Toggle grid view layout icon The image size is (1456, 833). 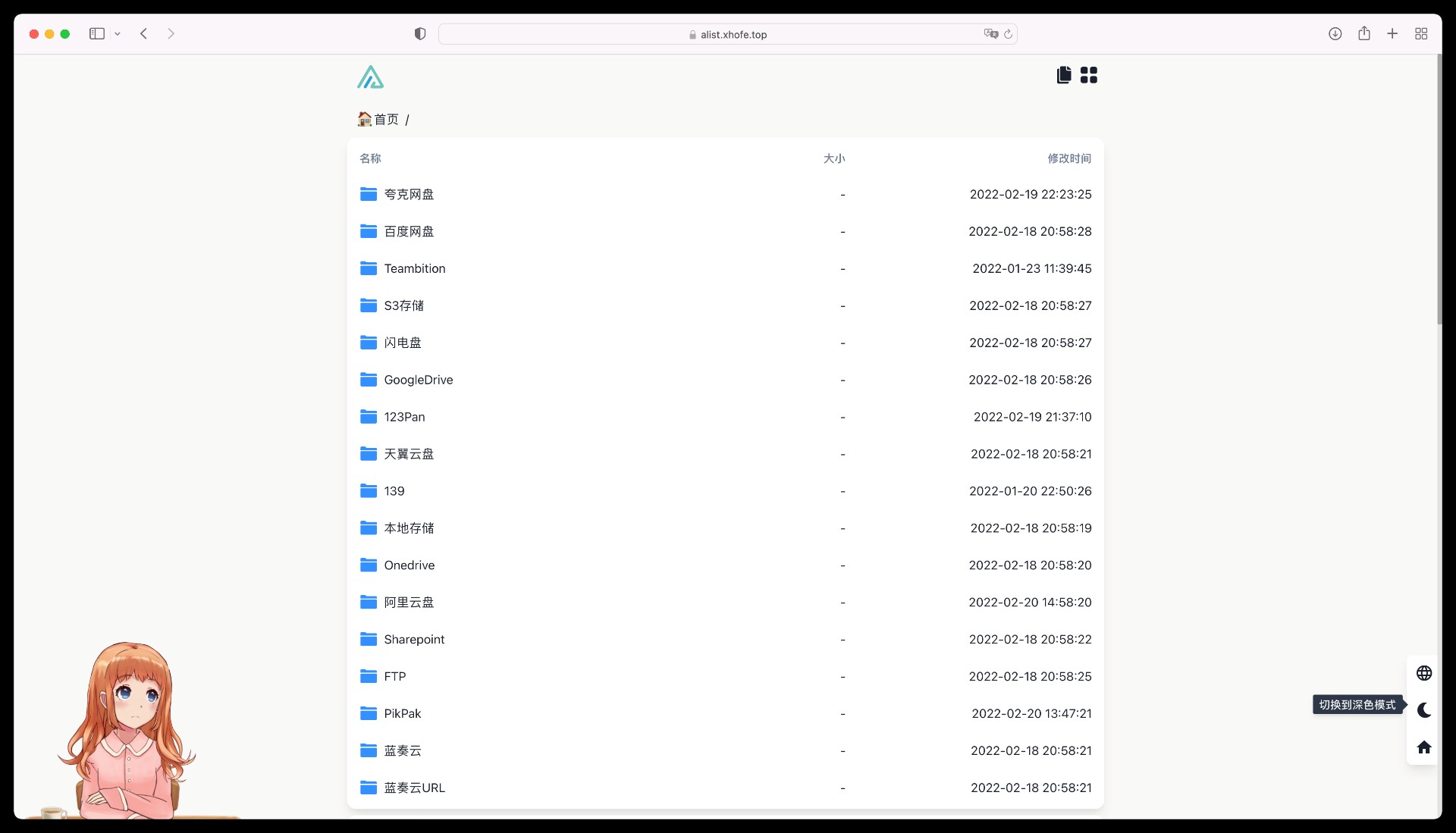[1088, 75]
